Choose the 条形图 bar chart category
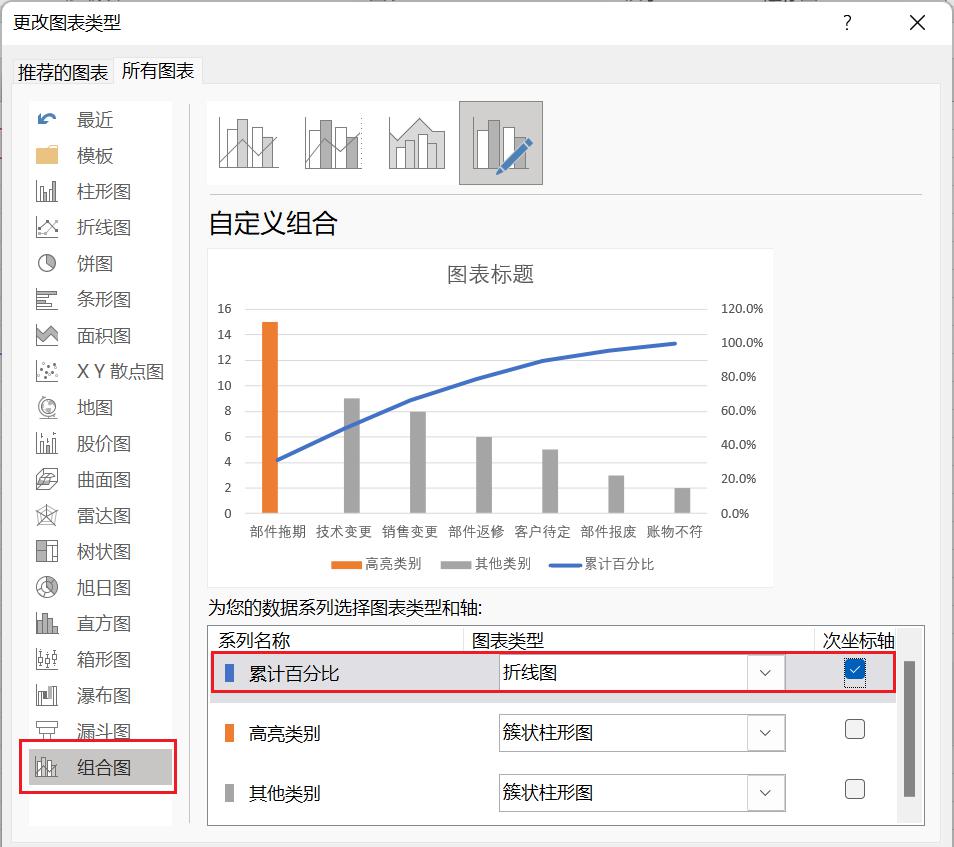 click(x=100, y=299)
